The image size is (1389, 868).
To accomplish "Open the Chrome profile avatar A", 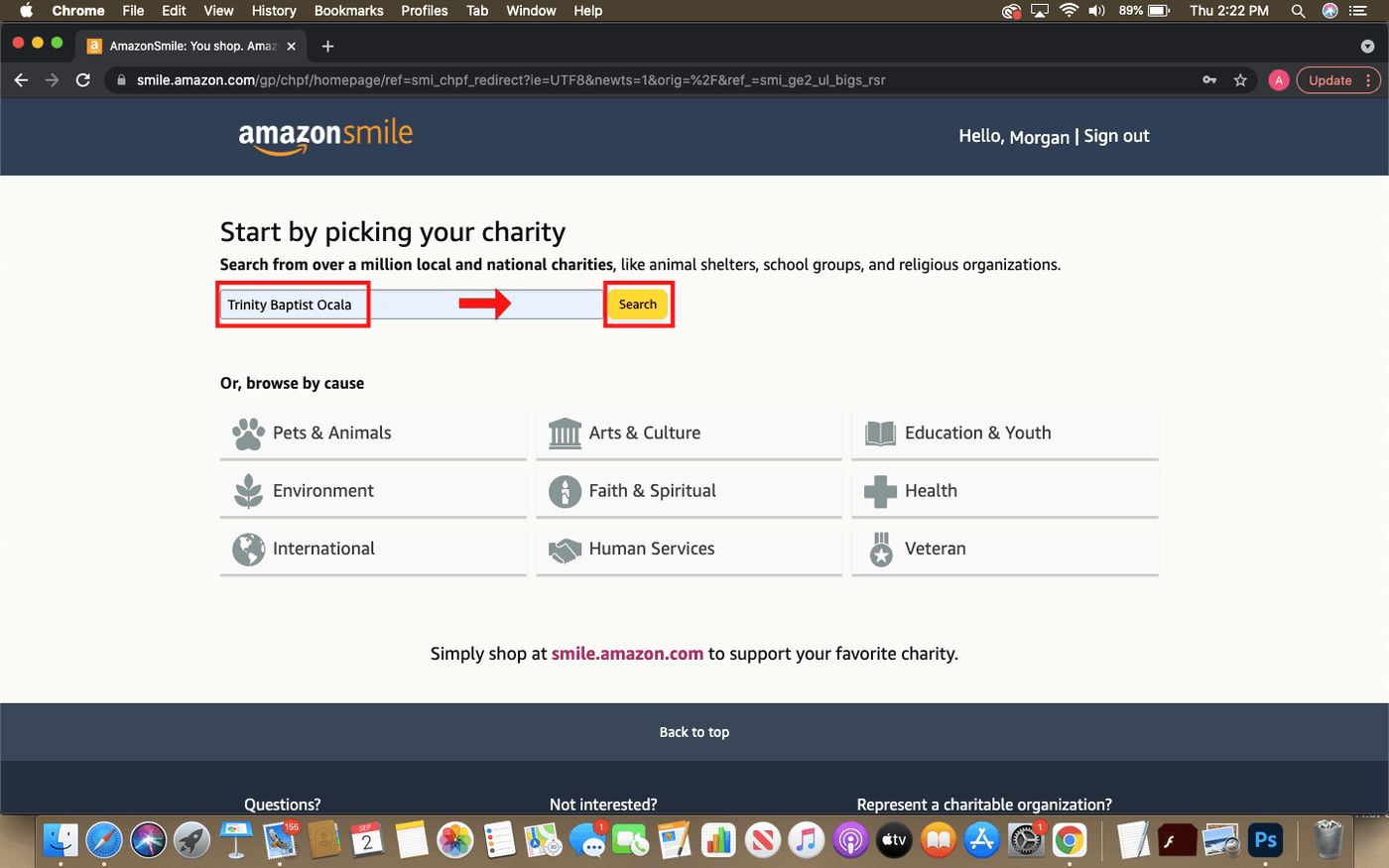I will pos(1279,80).
